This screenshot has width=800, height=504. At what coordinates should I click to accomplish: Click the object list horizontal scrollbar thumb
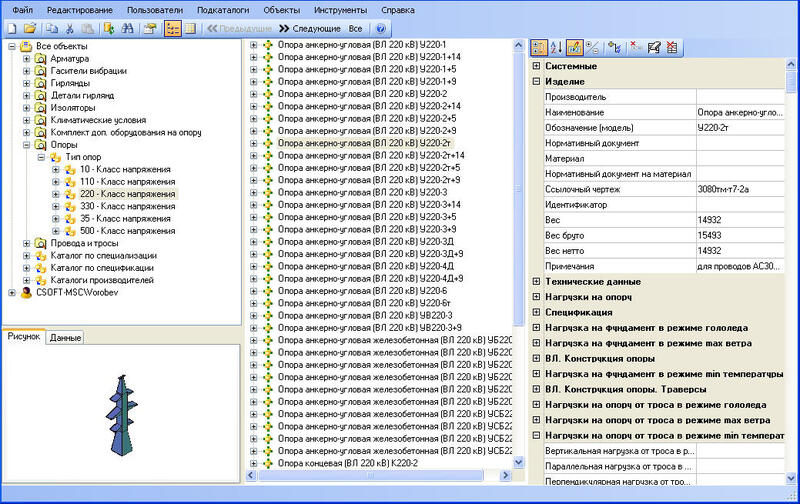coord(370,475)
